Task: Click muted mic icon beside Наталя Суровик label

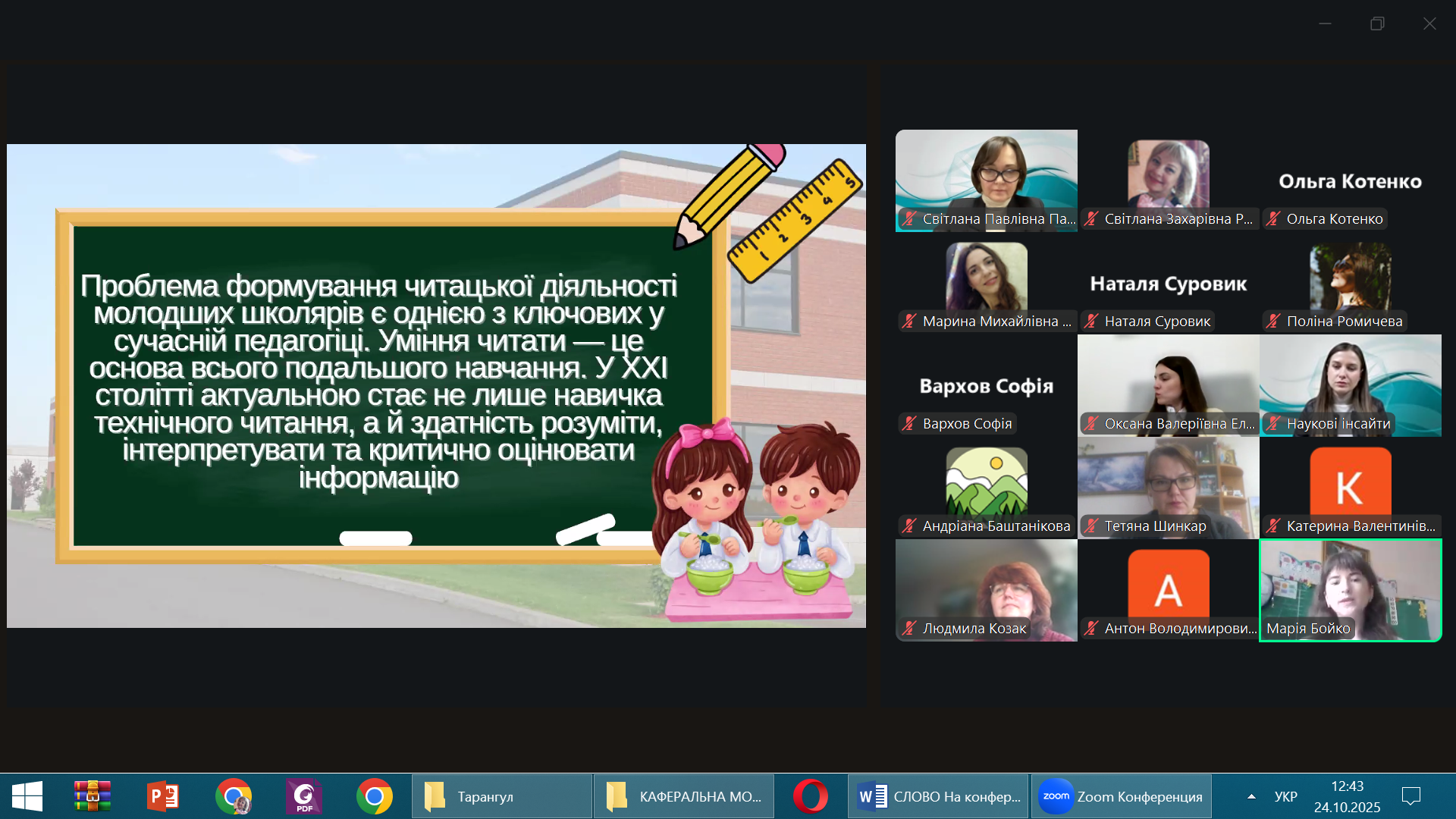Action: 1091,322
